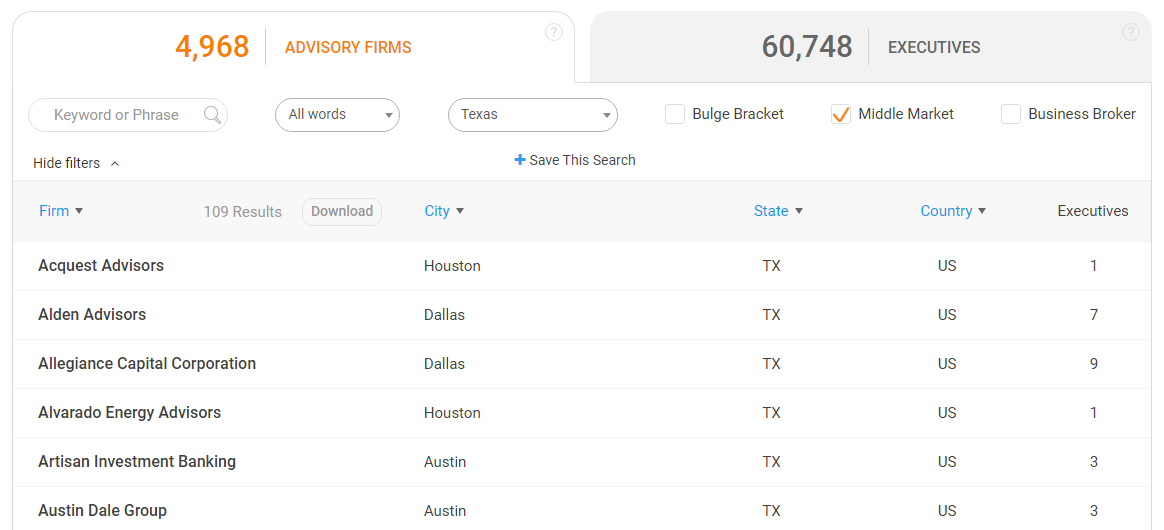Tick the Business Broker checkbox
The width and height of the screenshot is (1164, 530).
pyautogui.click(x=1011, y=114)
